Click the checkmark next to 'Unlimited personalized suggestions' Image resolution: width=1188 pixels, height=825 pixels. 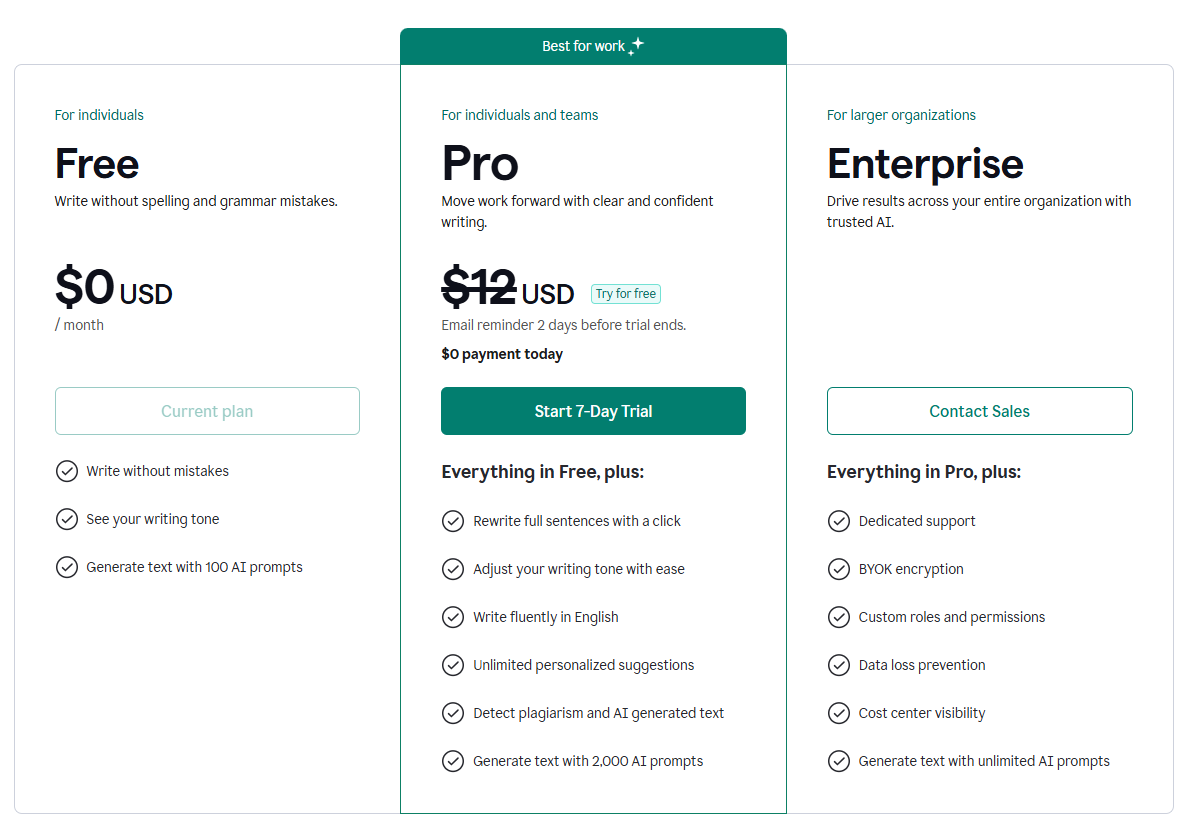click(x=453, y=664)
